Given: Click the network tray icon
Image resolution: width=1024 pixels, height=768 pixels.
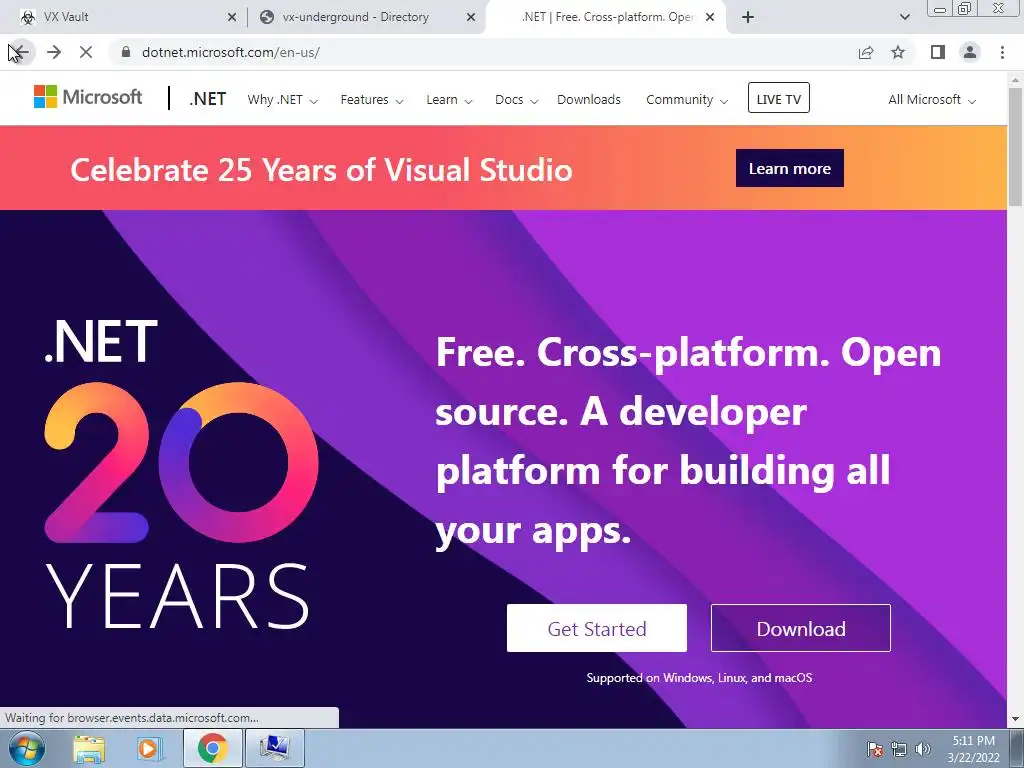Looking at the screenshot, I should (899, 749).
